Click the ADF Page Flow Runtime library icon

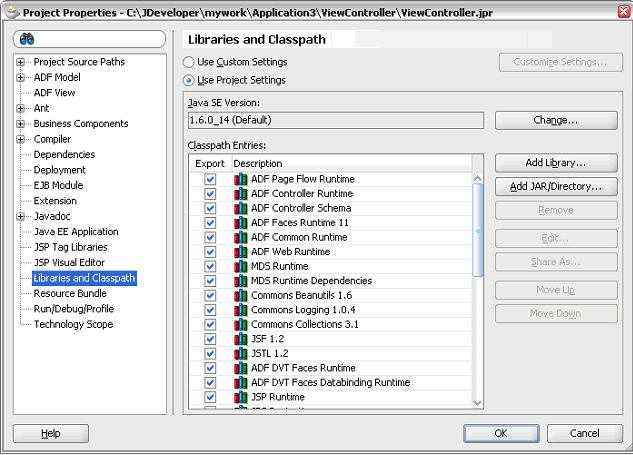240,179
